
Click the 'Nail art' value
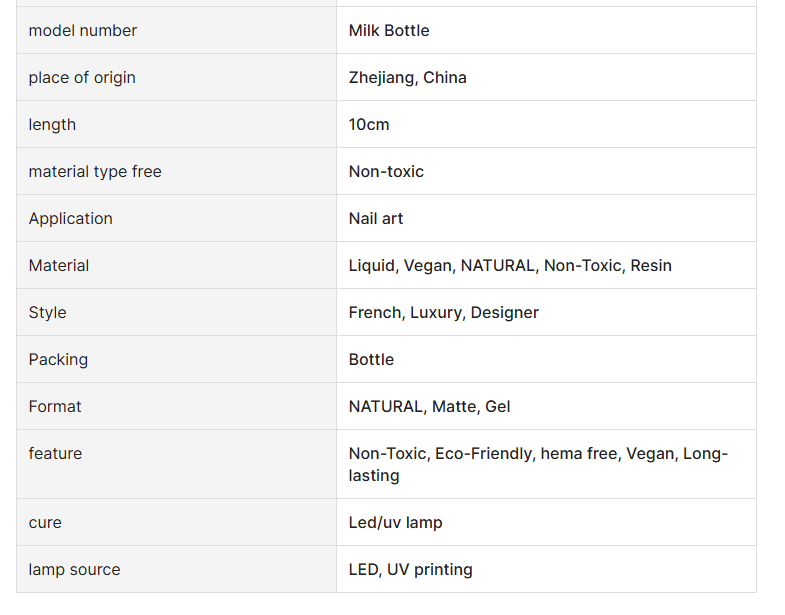click(x=375, y=219)
